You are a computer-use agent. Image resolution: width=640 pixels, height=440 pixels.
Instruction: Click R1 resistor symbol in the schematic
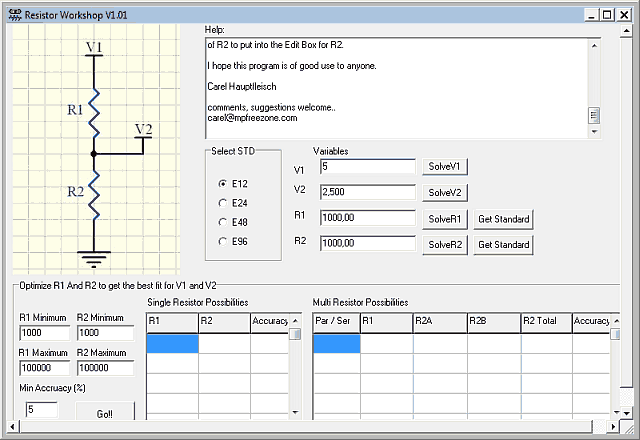point(94,113)
